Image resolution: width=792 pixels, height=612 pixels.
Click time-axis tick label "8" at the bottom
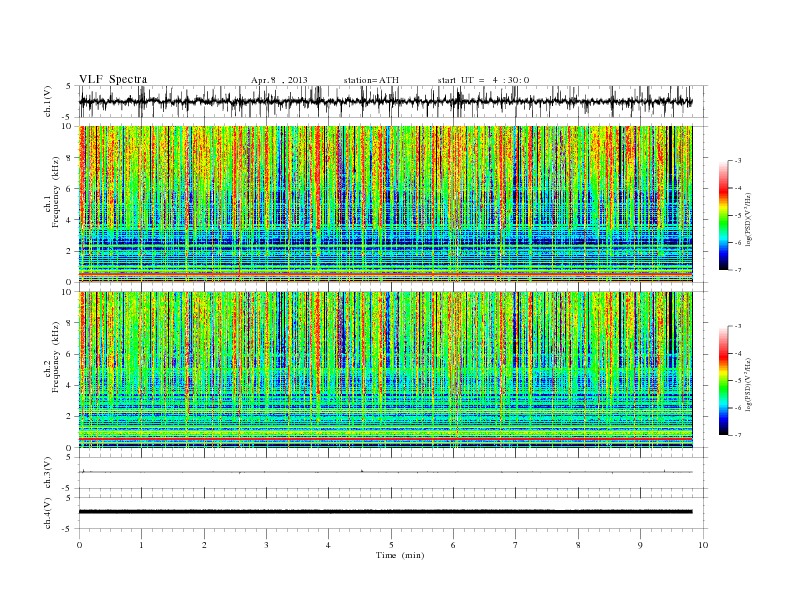pos(578,545)
